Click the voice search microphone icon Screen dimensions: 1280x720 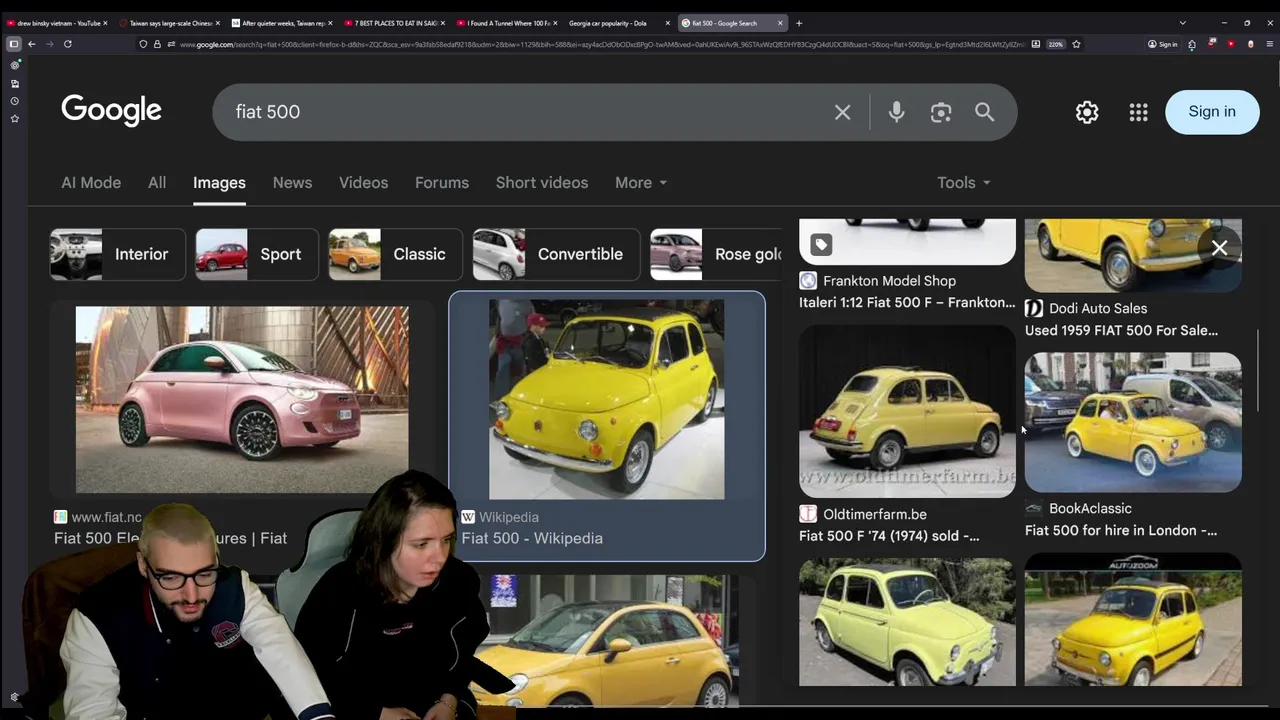(896, 112)
